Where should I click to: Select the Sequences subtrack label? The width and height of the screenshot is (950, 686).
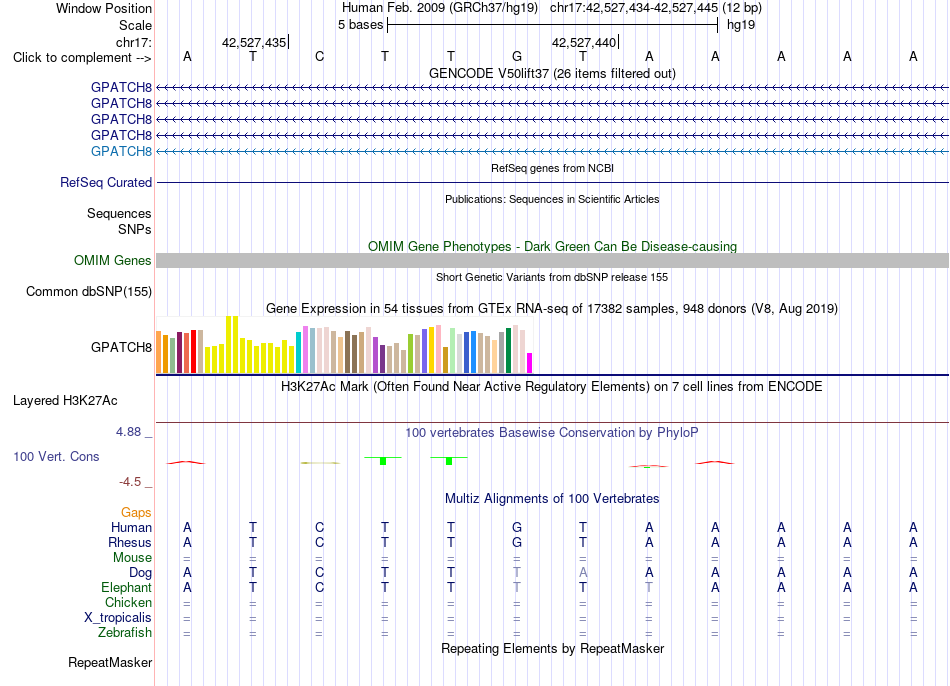pos(119,213)
